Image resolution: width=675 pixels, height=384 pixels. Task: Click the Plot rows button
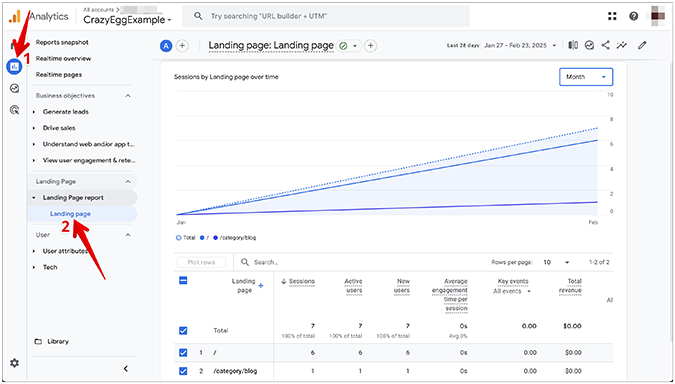coord(201,262)
